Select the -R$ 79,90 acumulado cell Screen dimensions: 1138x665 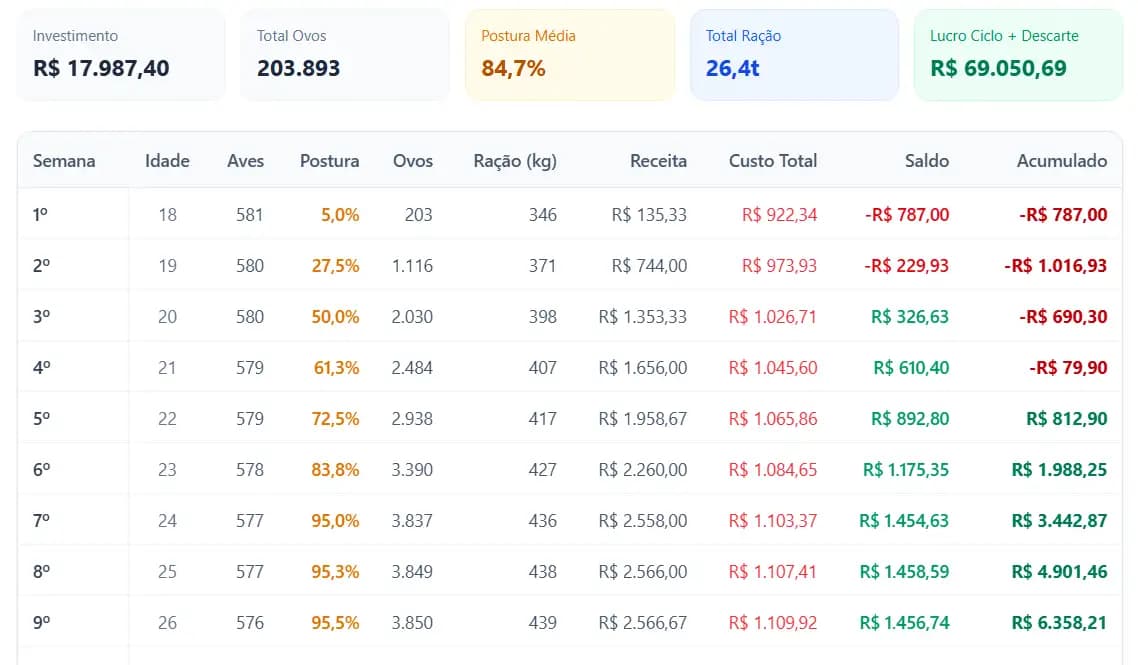(x=1068, y=368)
